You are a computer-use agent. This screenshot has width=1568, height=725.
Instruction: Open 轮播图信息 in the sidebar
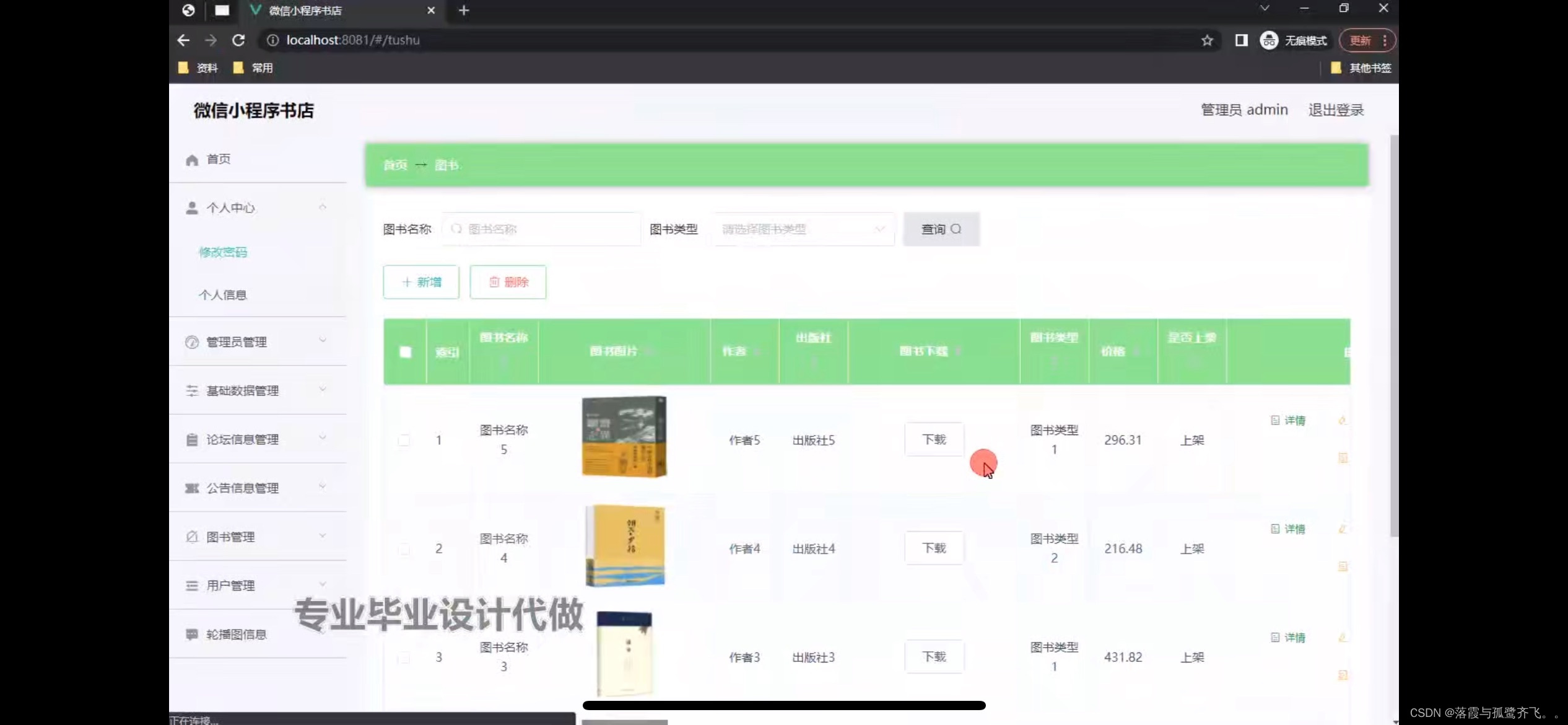258,634
